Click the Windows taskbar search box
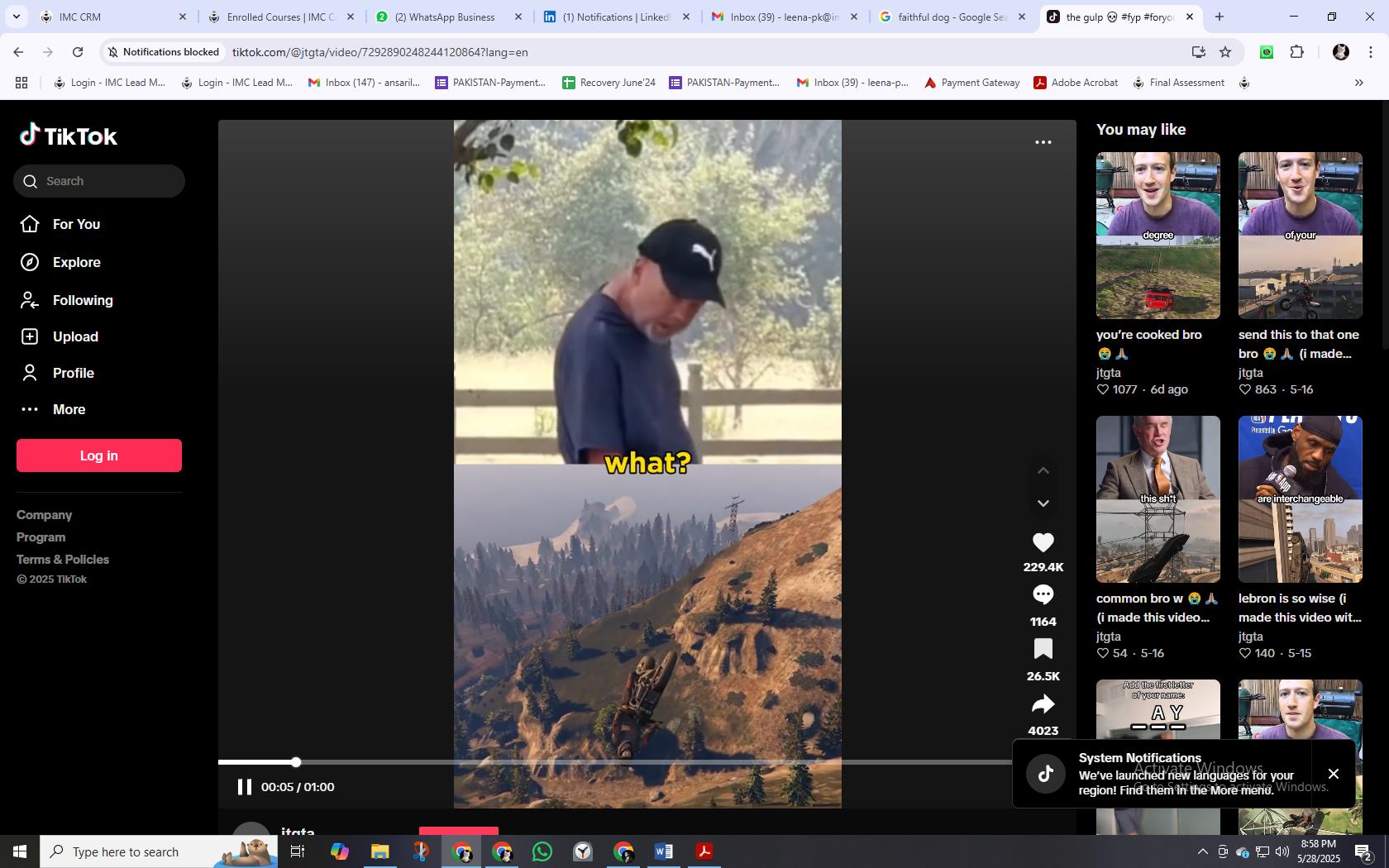 [159, 851]
